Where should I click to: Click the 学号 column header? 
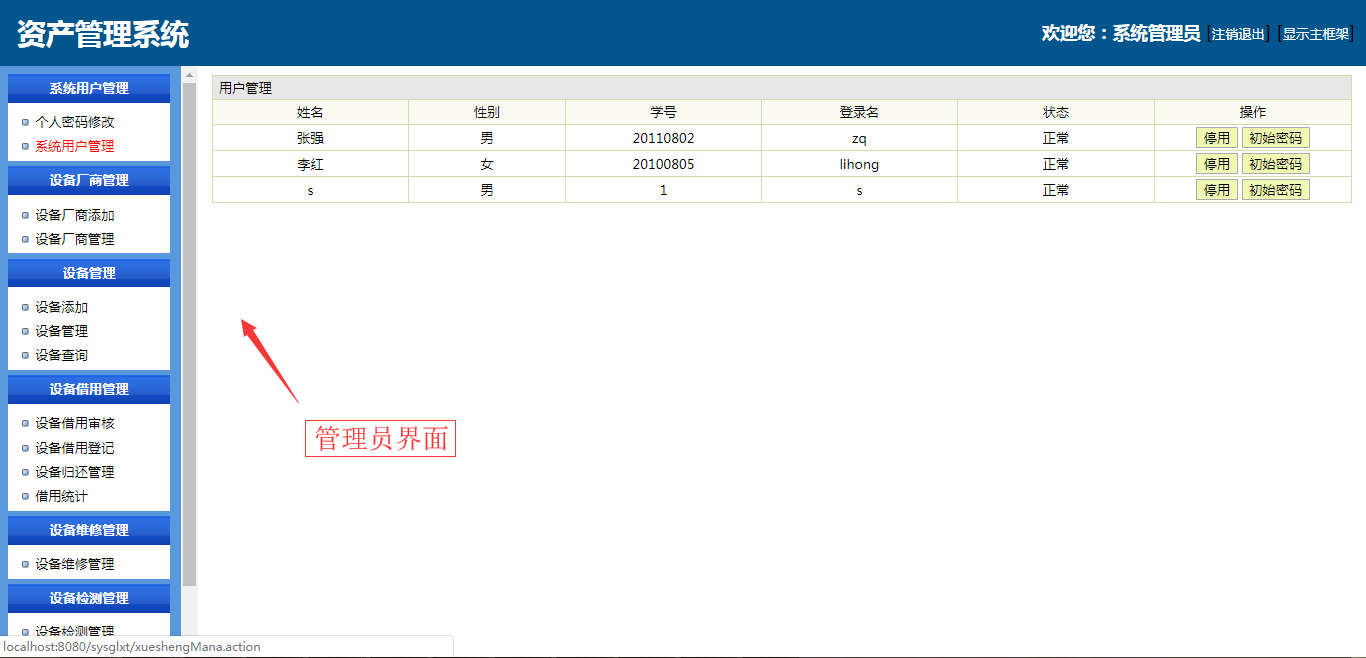[663, 112]
